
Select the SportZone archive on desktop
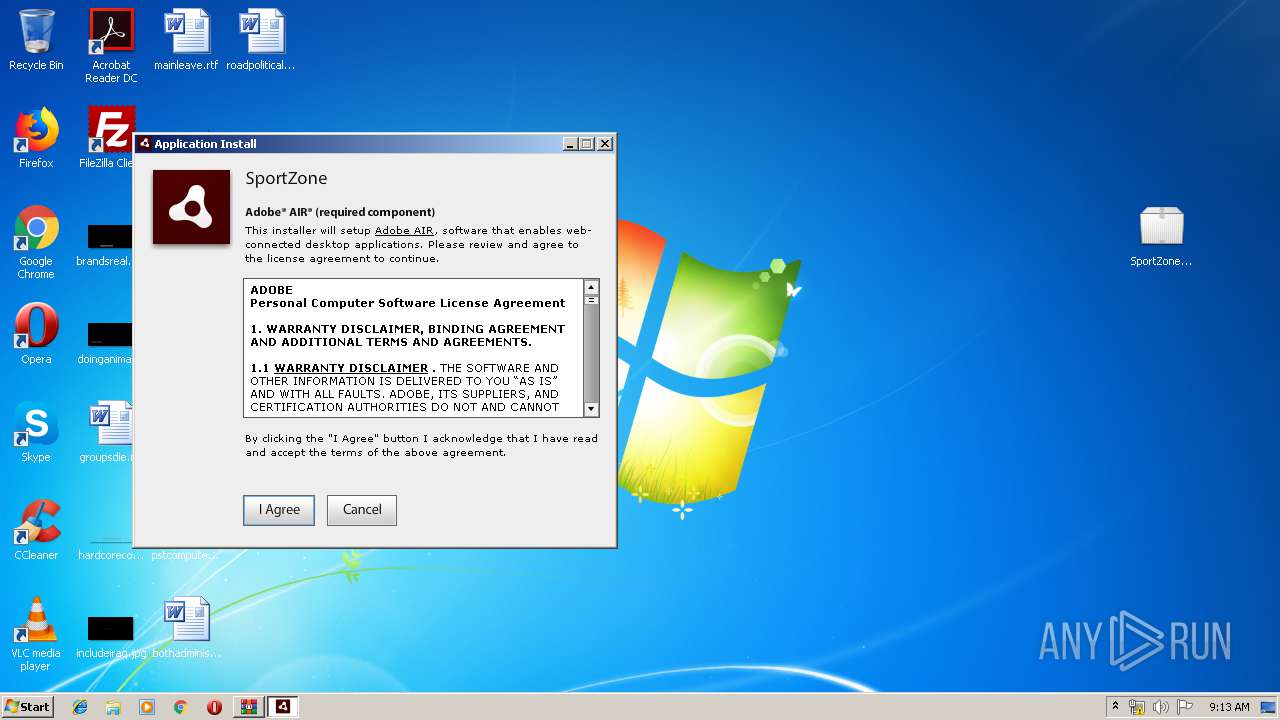[x=1161, y=237]
